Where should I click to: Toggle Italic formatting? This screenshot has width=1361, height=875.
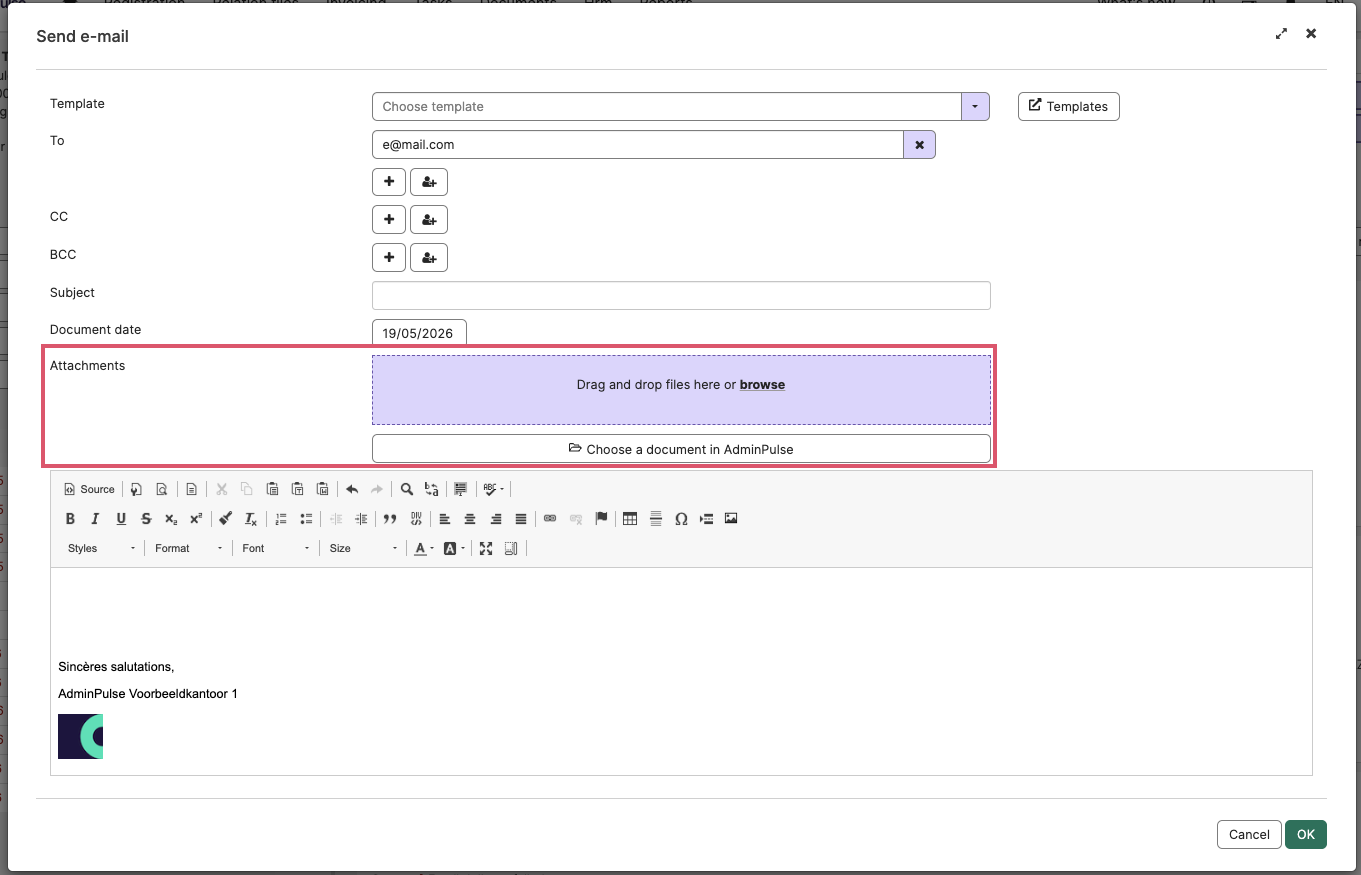[95, 519]
